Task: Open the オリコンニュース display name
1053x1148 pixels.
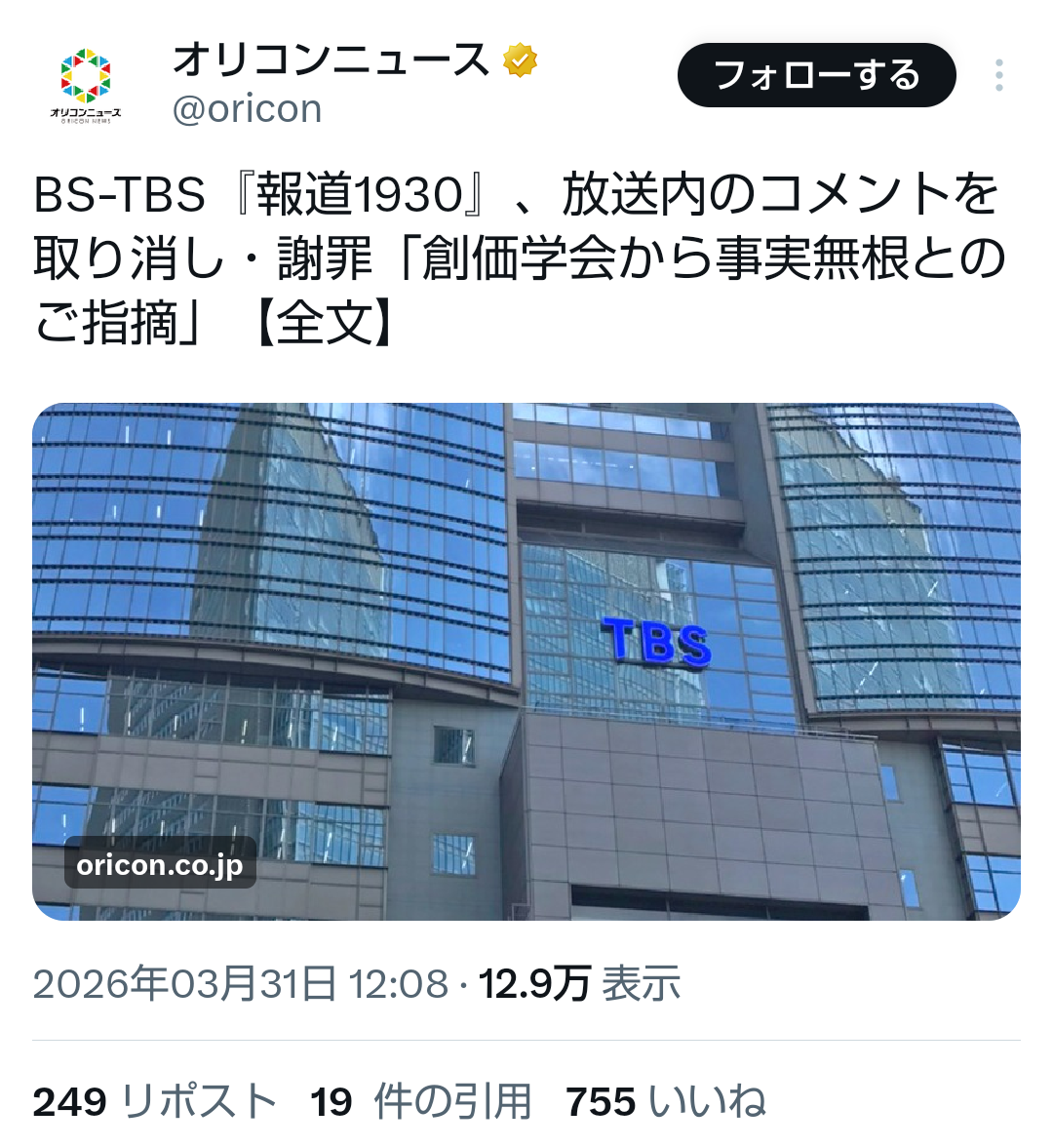Action: (x=331, y=60)
